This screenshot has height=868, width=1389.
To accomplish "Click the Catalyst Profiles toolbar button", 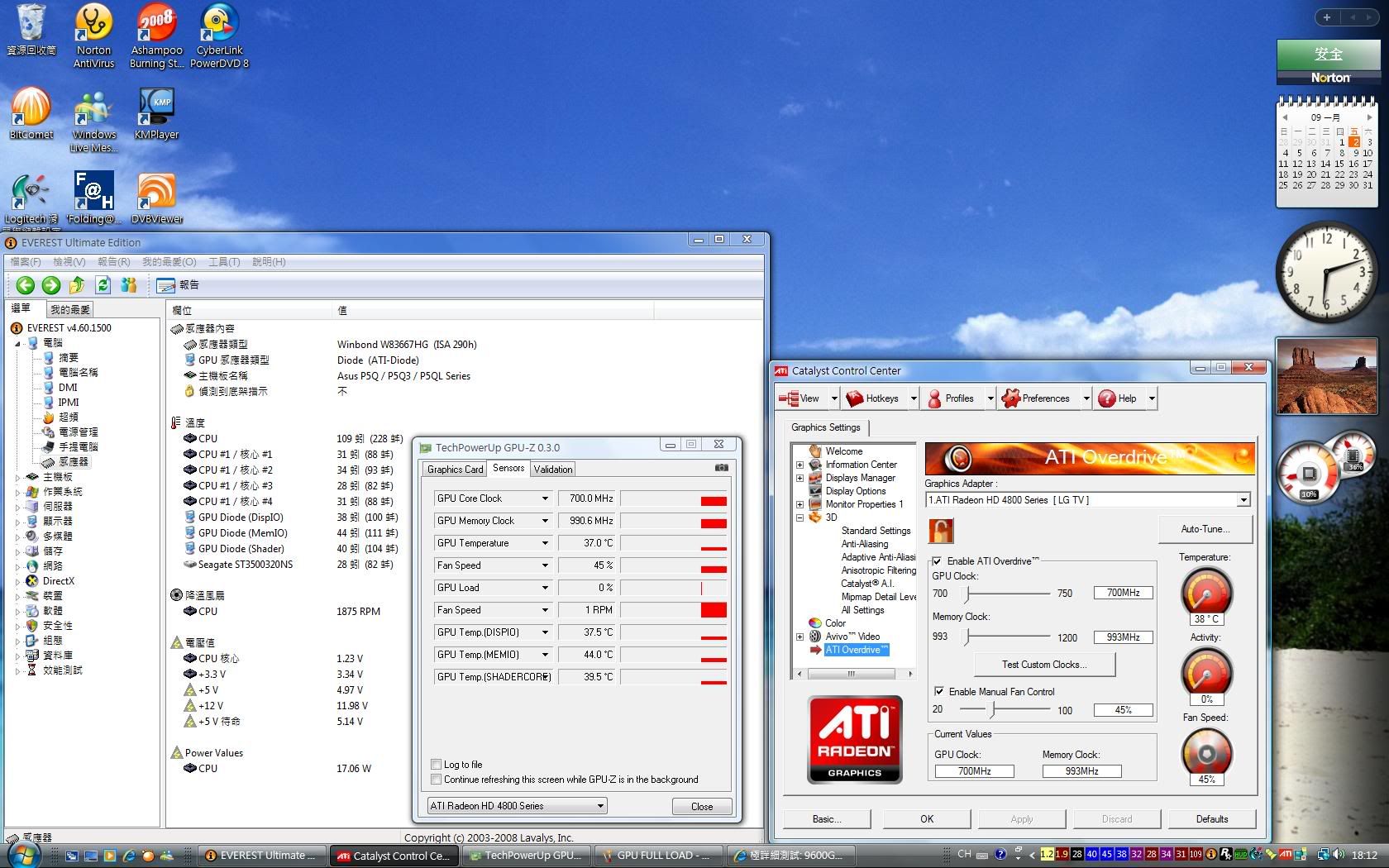I will (951, 398).
